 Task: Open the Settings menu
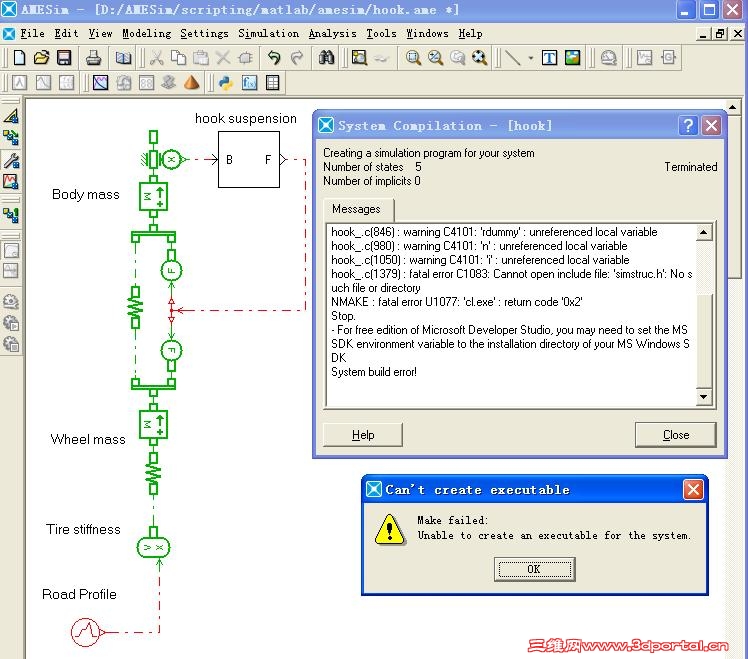[204, 33]
